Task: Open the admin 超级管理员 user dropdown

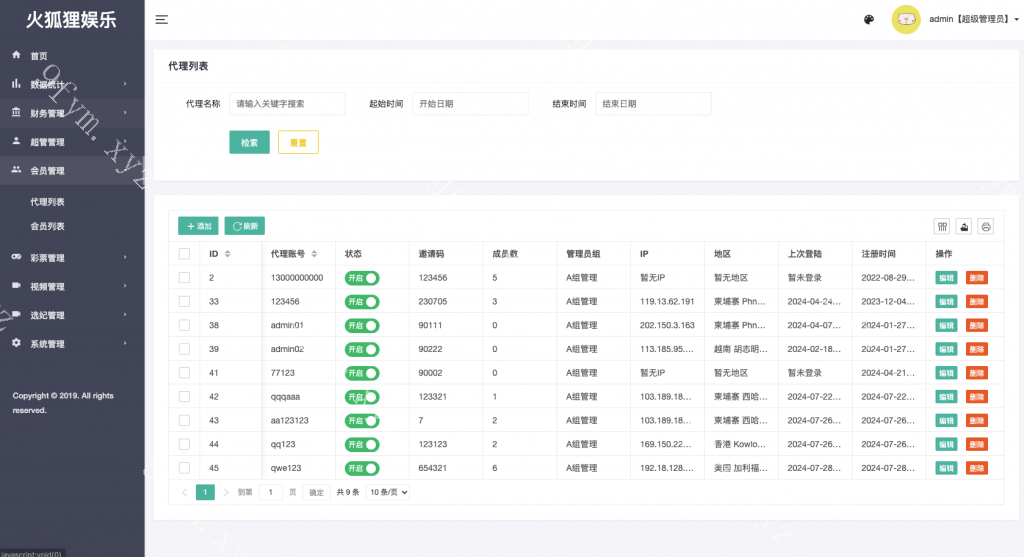Action: pyautogui.click(x=974, y=20)
